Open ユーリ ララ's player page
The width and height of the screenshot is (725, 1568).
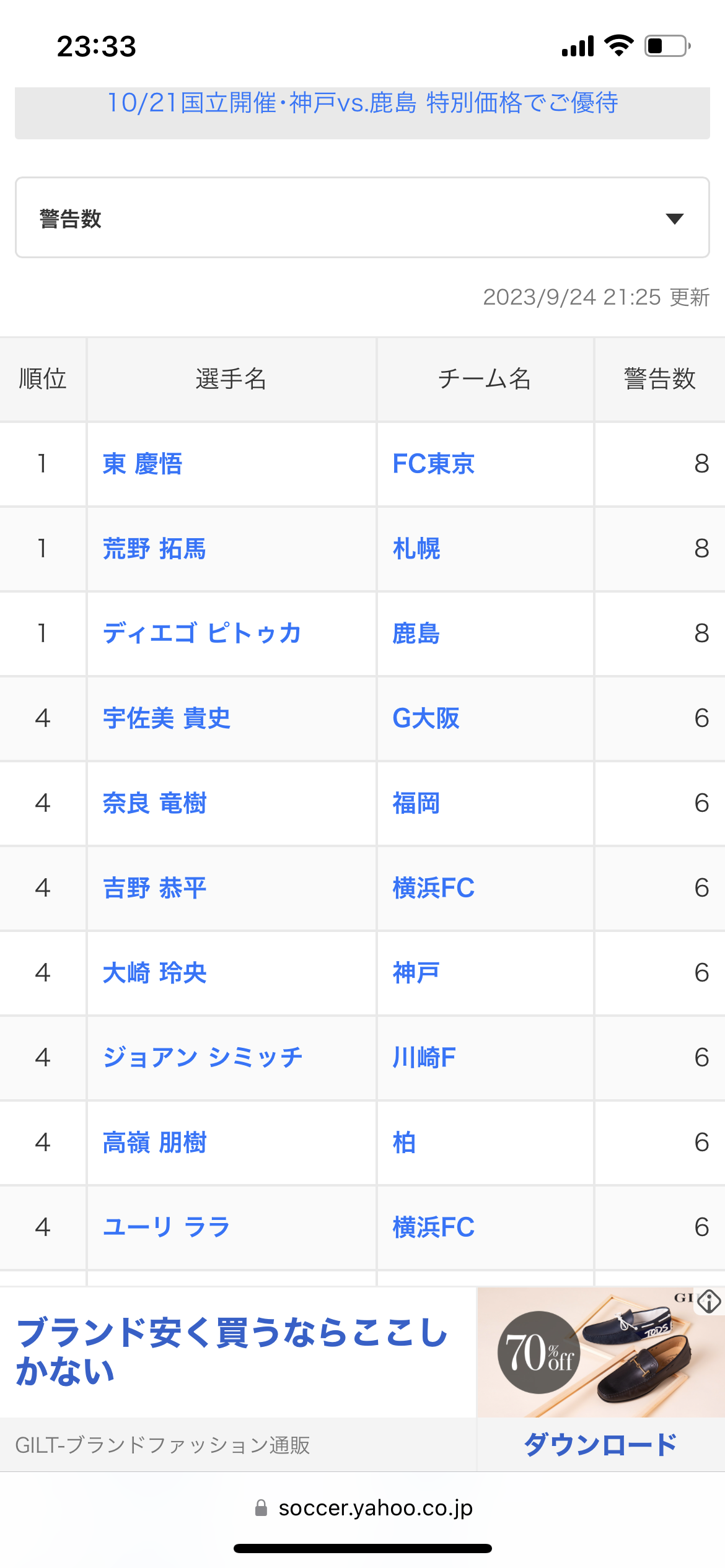[x=167, y=1227]
